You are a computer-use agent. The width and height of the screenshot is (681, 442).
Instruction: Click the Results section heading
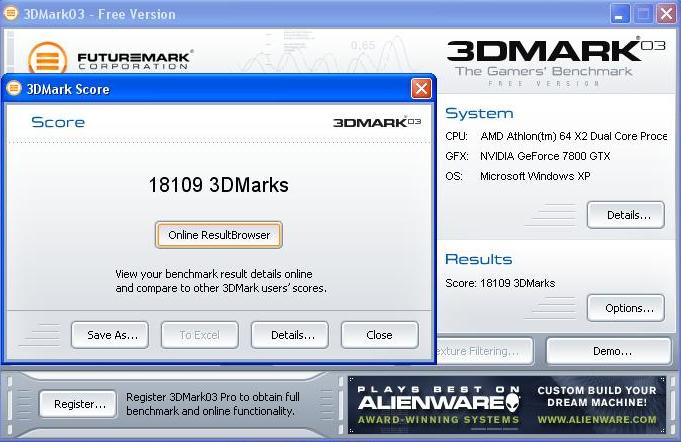point(479,259)
